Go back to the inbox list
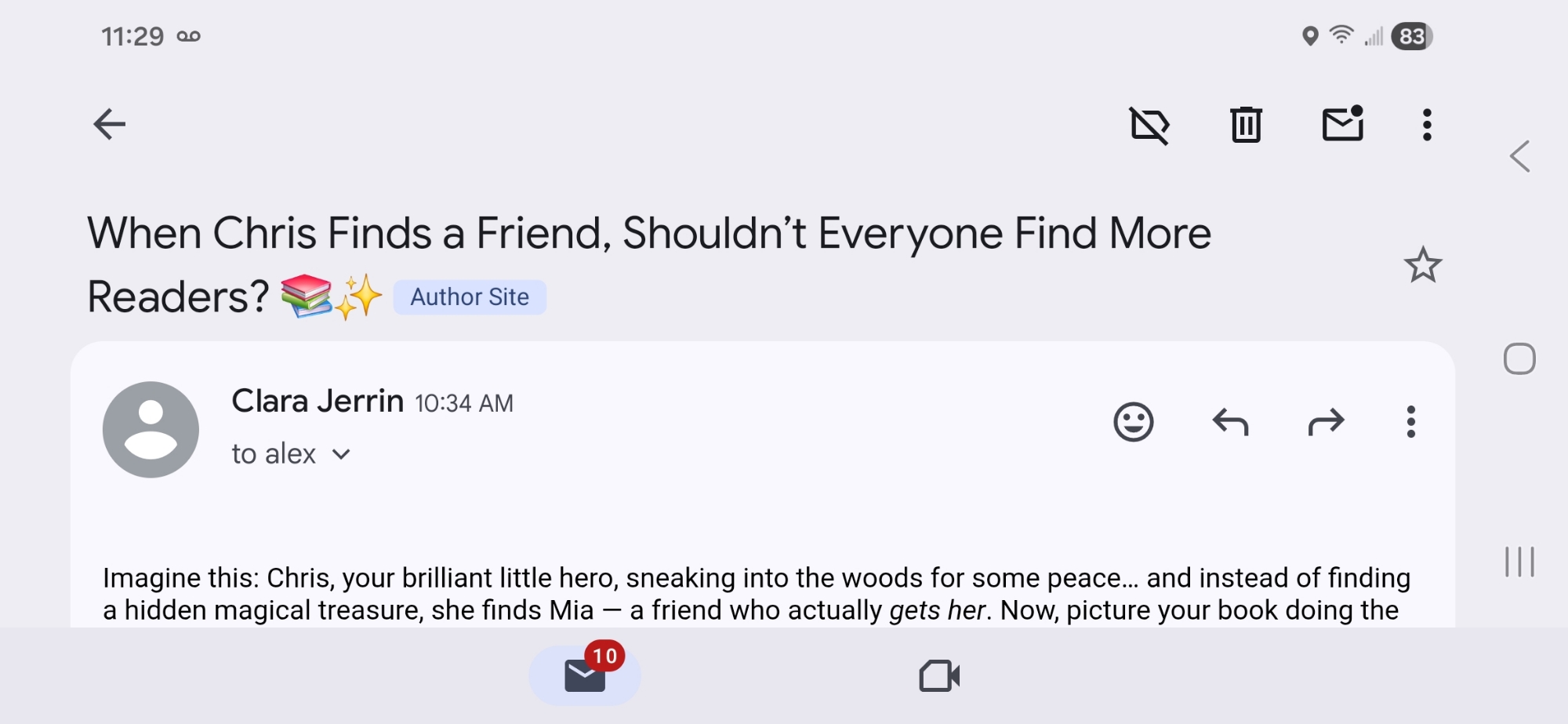The image size is (1568, 724). coord(109,124)
